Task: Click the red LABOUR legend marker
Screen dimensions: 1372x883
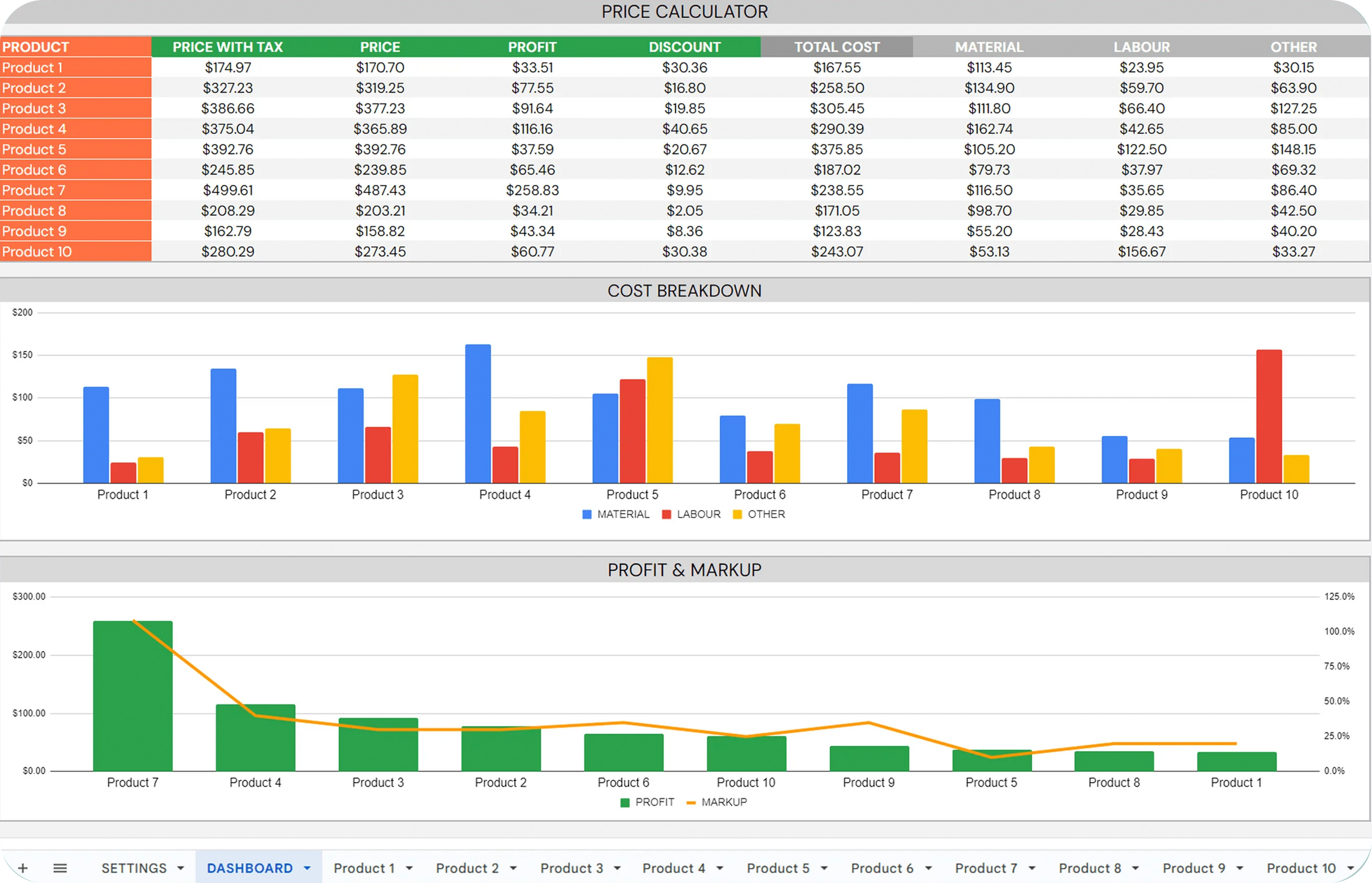Action: click(666, 514)
